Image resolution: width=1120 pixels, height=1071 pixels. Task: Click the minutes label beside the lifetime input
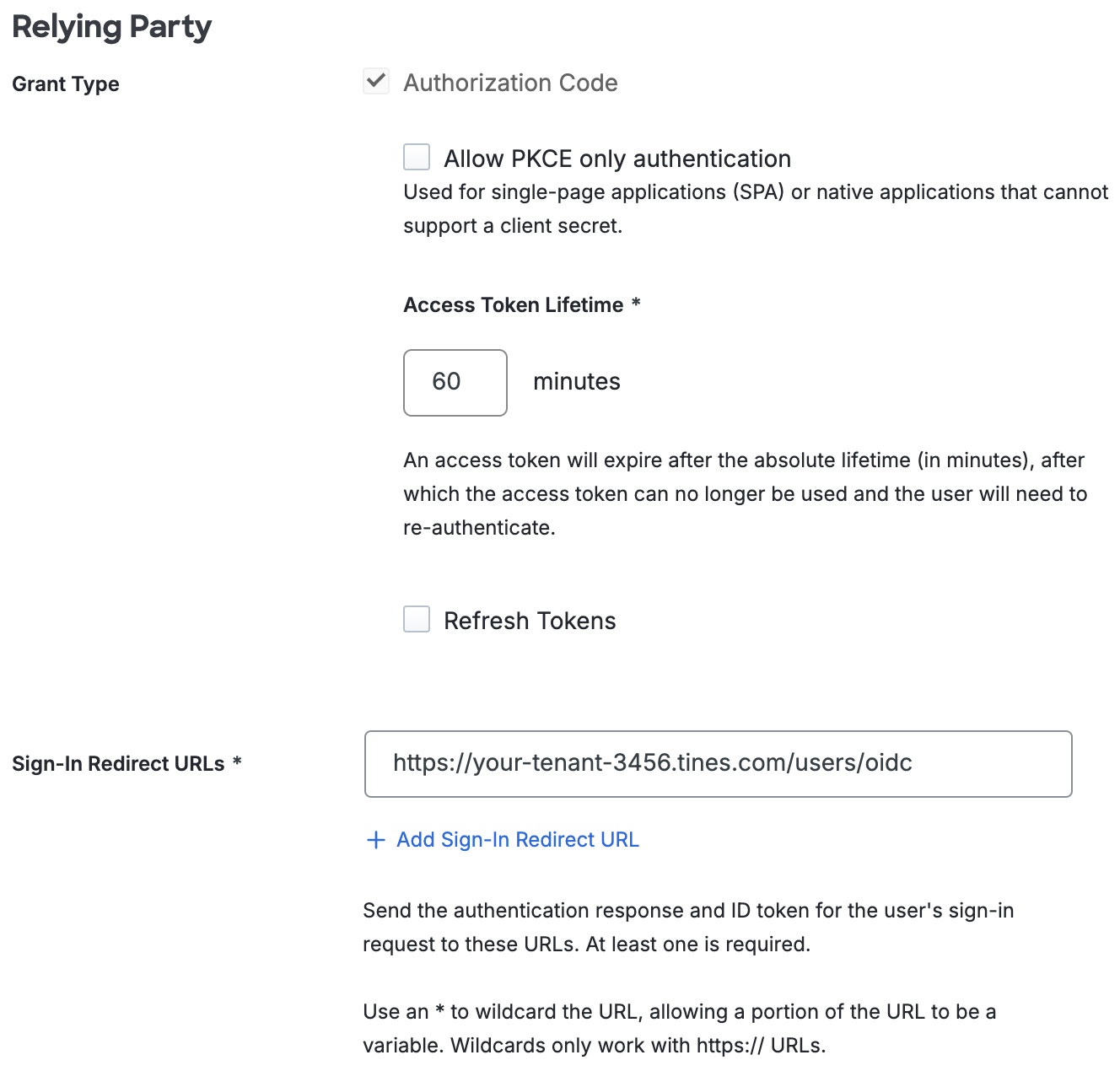(x=576, y=381)
